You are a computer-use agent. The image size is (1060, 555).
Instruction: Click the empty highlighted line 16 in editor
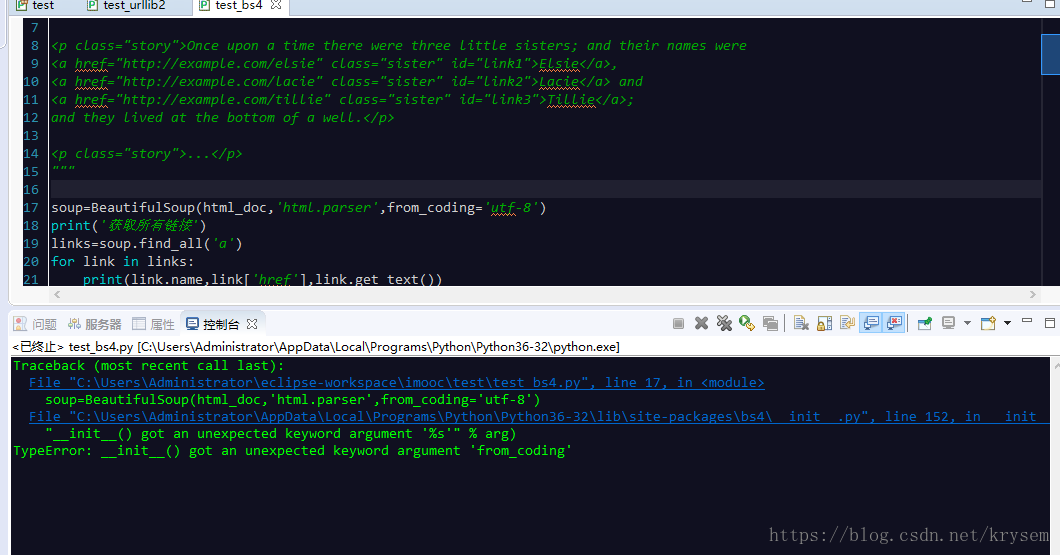click(546, 189)
